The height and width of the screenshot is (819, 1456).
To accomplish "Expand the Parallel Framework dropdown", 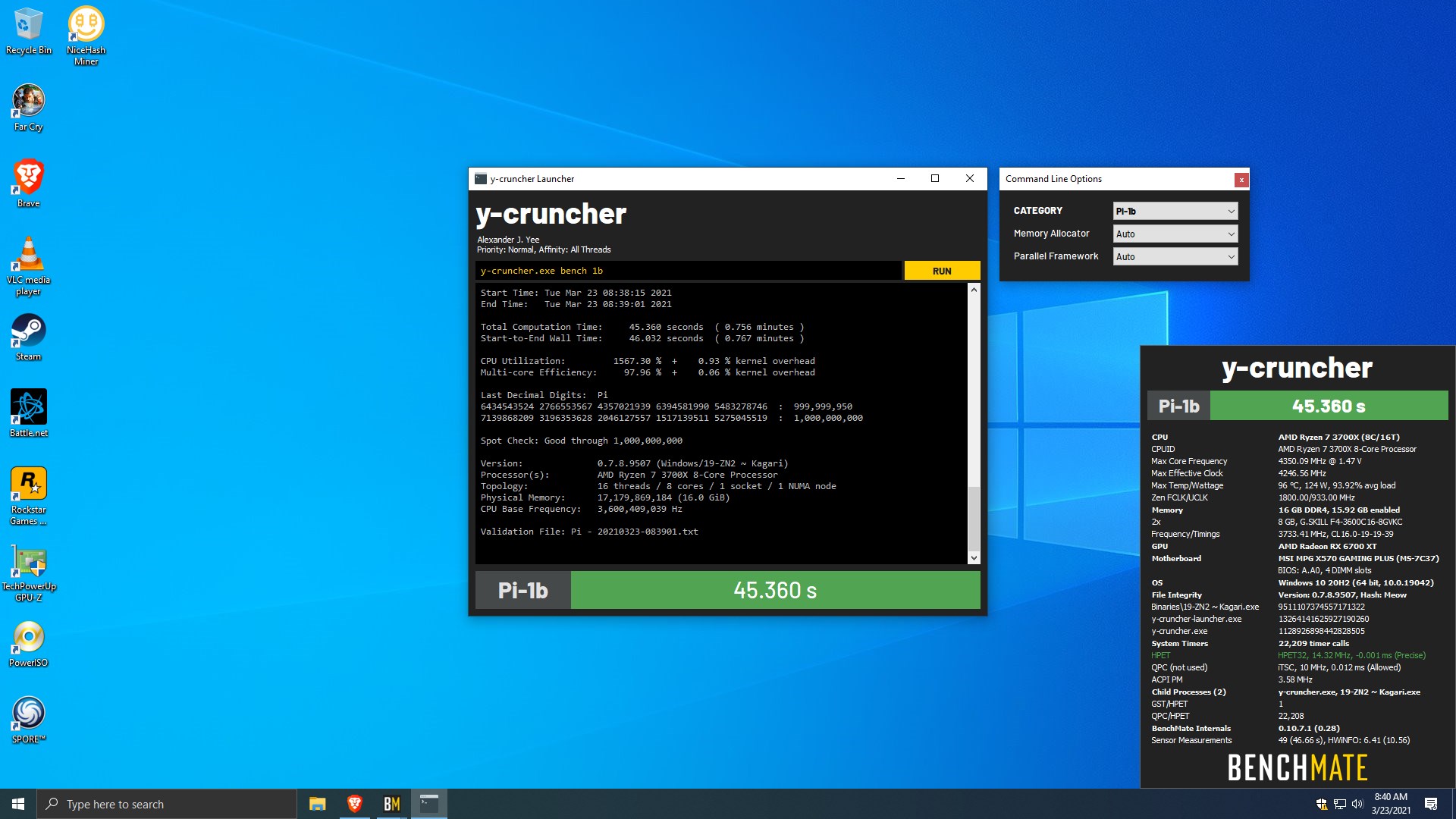I will (1175, 256).
